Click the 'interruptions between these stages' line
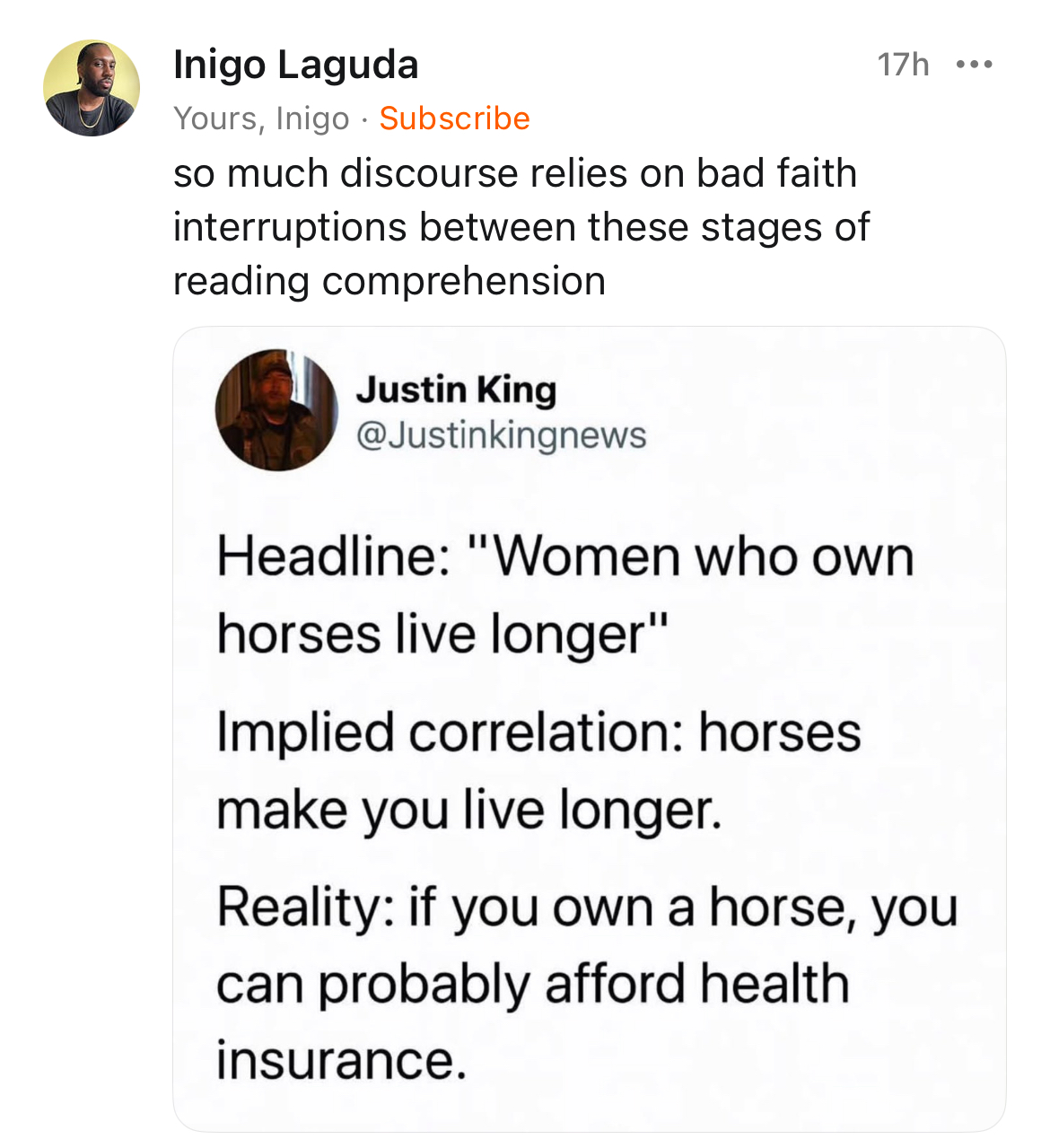 [x=521, y=227]
